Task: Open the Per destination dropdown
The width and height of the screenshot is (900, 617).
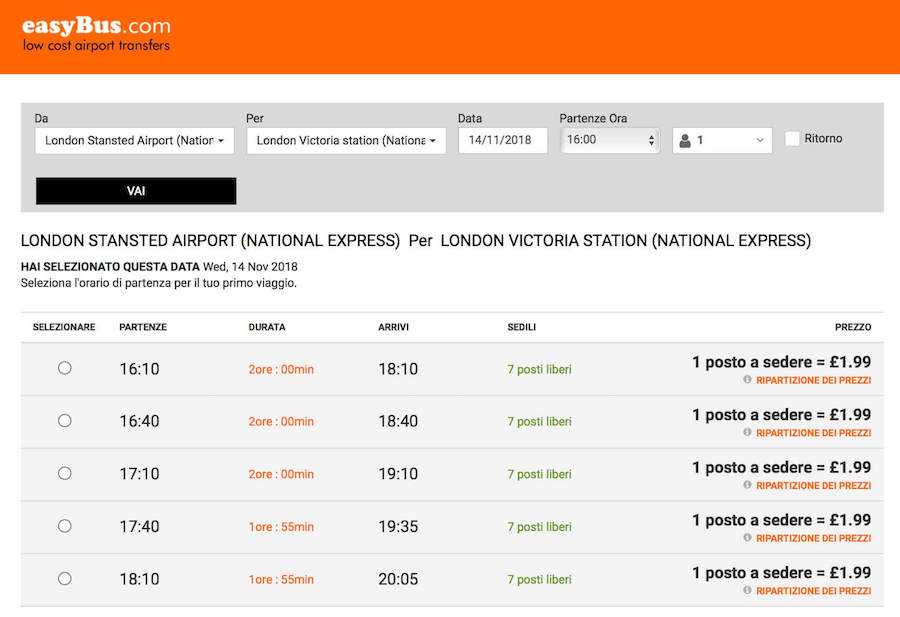Action: (x=346, y=141)
